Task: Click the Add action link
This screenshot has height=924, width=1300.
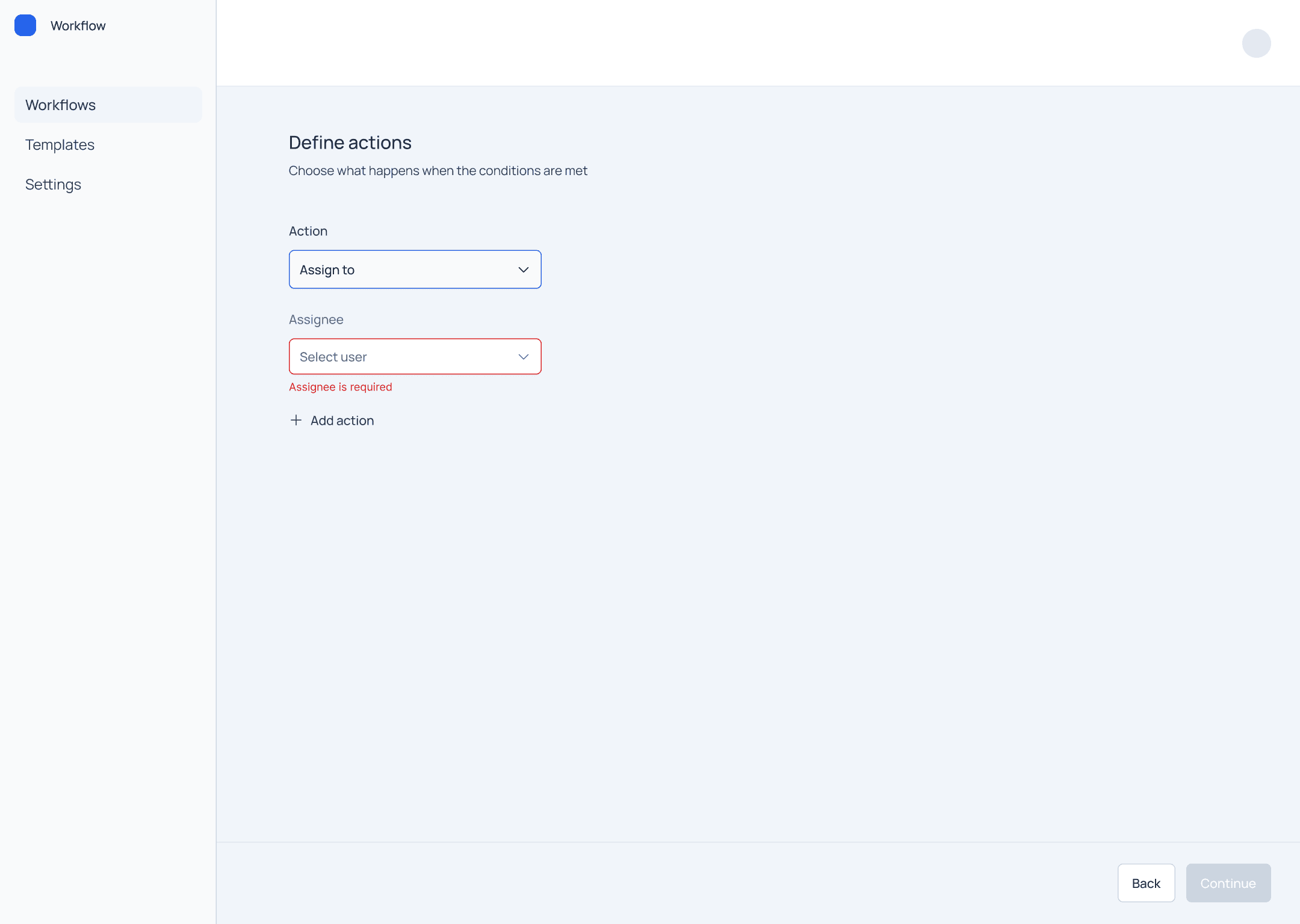Action: coord(342,420)
